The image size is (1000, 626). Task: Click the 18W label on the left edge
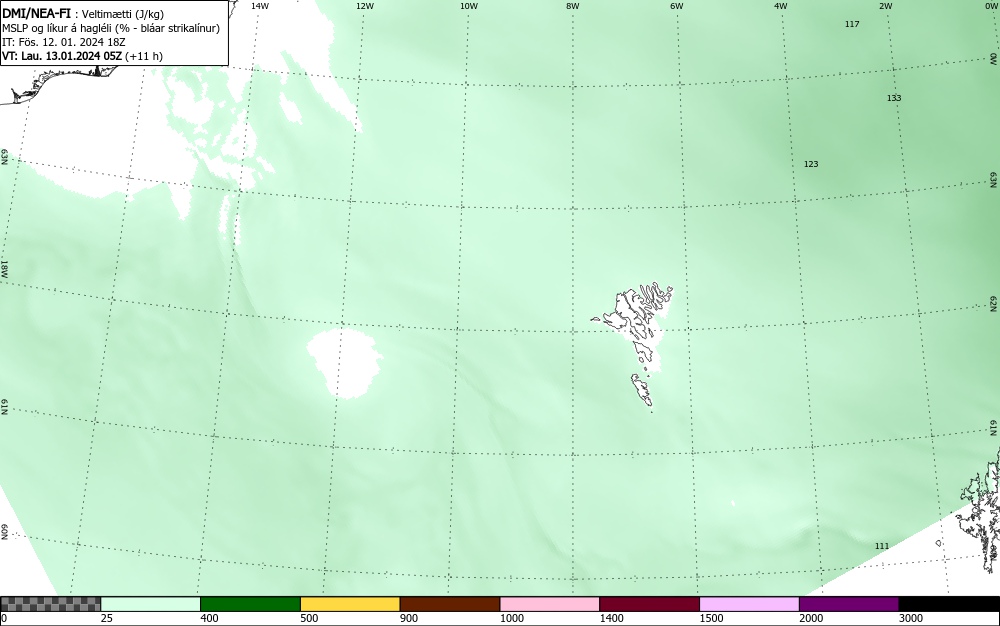4,268
